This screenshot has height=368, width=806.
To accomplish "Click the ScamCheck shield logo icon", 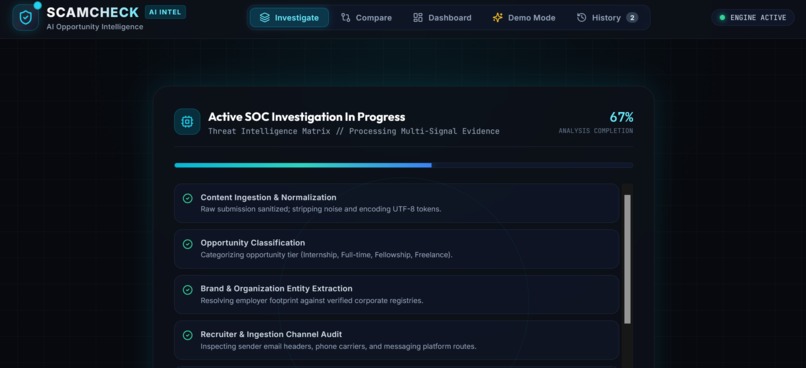I will pos(25,17).
